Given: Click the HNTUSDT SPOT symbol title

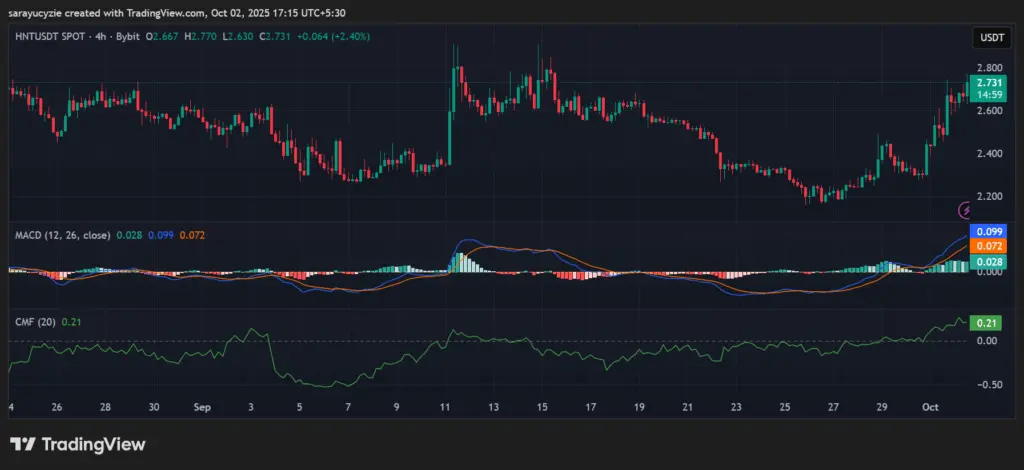Looking at the screenshot, I should (x=50, y=37).
